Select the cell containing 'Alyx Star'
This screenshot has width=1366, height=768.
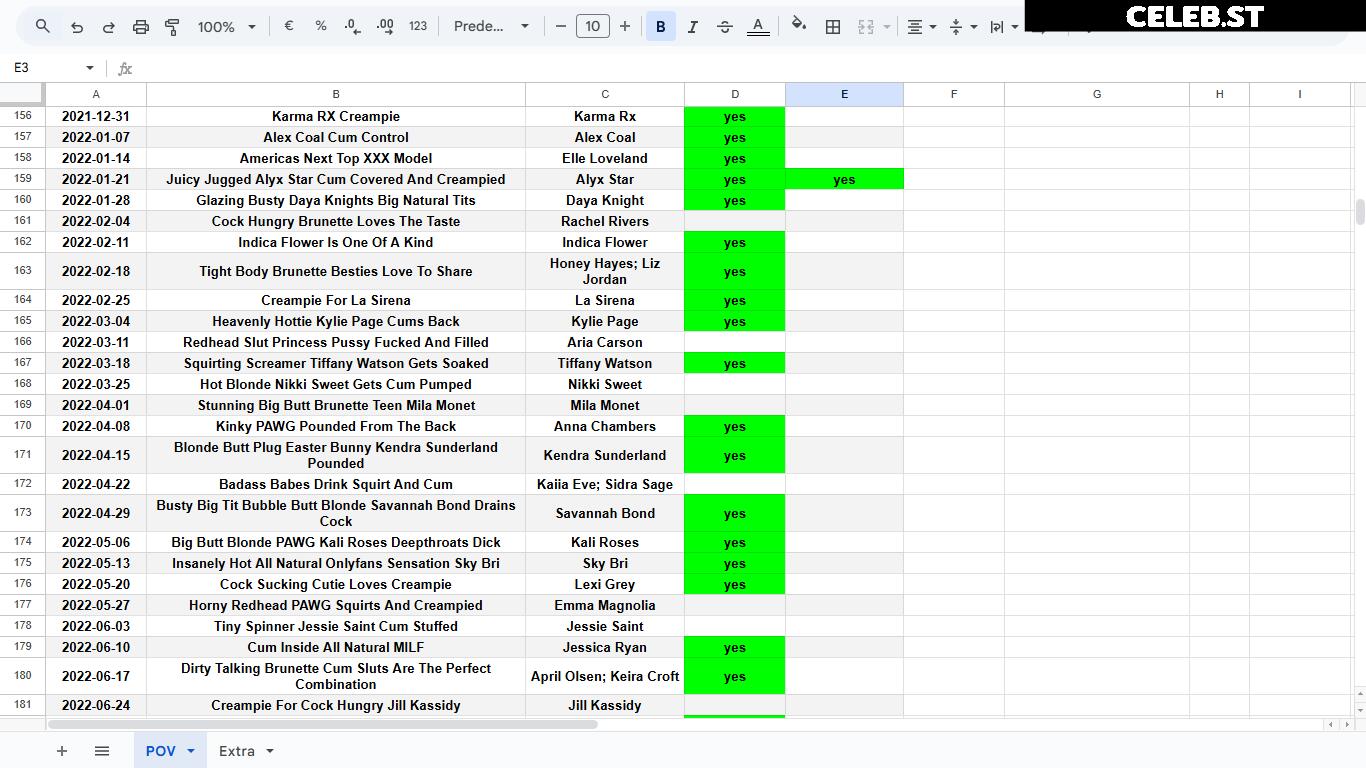(x=605, y=180)
